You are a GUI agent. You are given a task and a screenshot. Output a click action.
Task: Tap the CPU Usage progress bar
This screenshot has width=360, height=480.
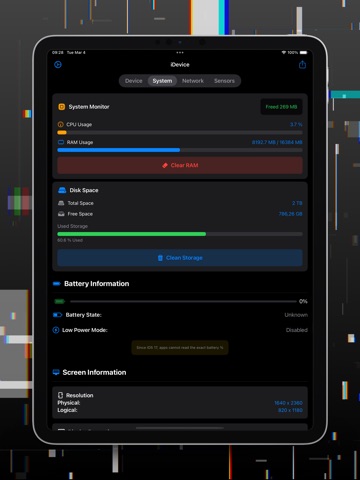[x=180, y=132]
